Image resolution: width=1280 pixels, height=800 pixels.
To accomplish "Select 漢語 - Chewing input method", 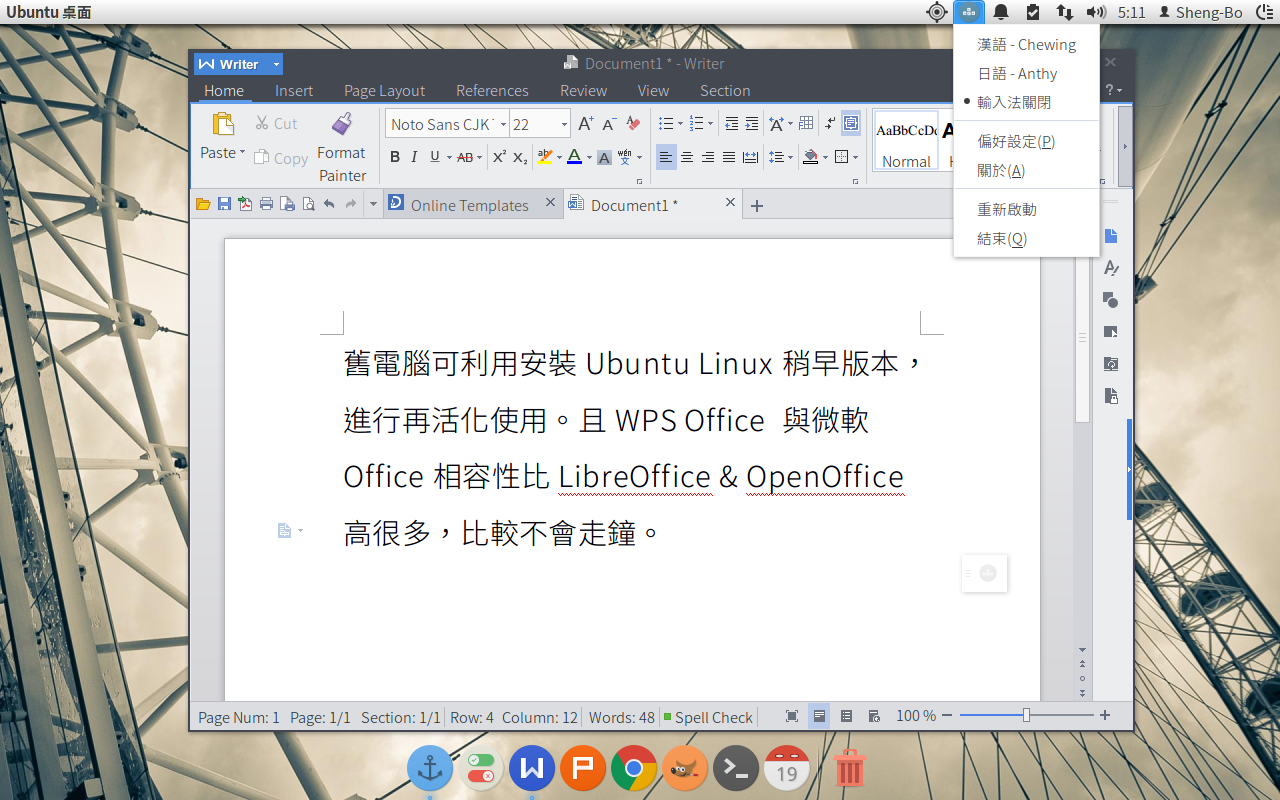I will tap(1026, 44).
